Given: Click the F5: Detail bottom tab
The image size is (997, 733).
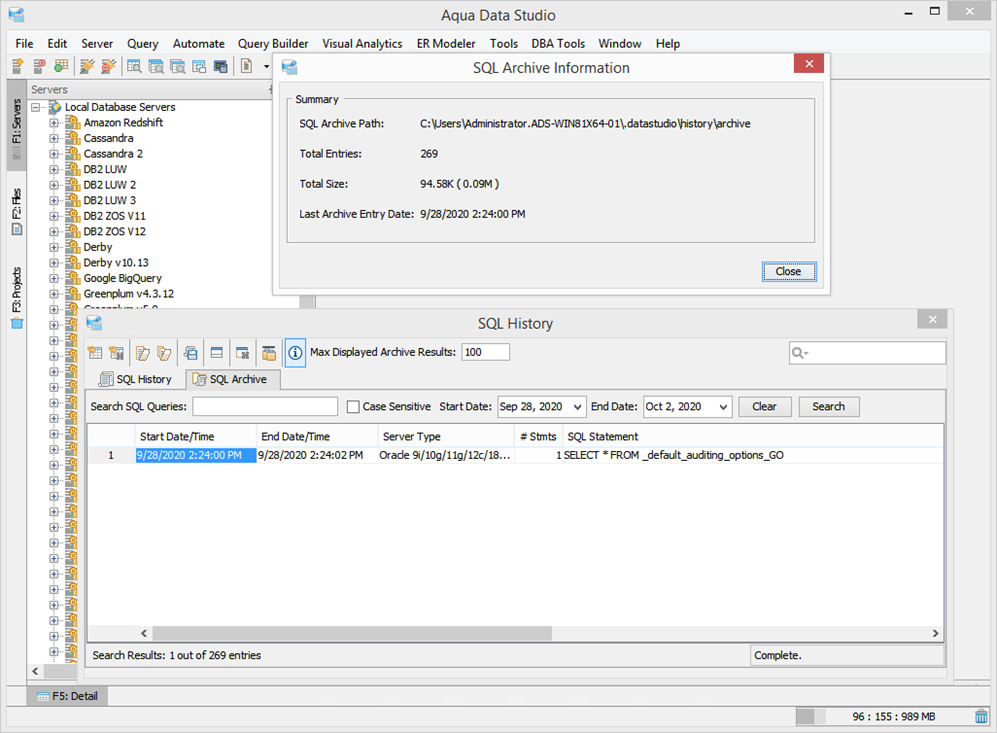Looking at the screenshot, I should [67, 696].
